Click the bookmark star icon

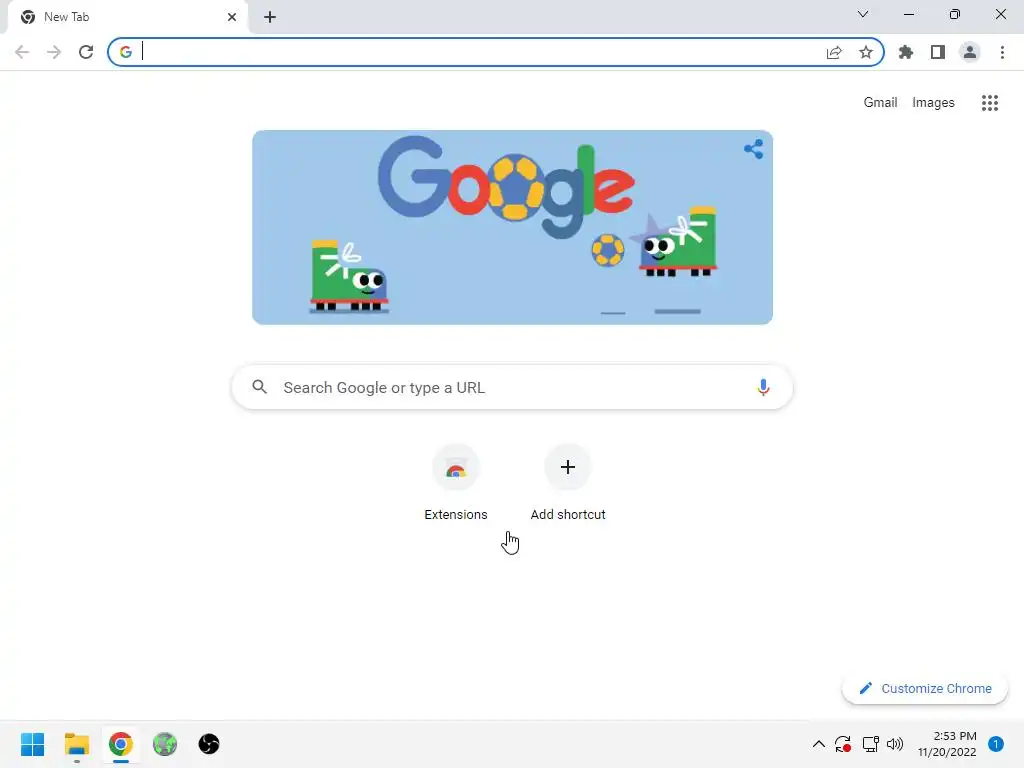pos(866,52)
